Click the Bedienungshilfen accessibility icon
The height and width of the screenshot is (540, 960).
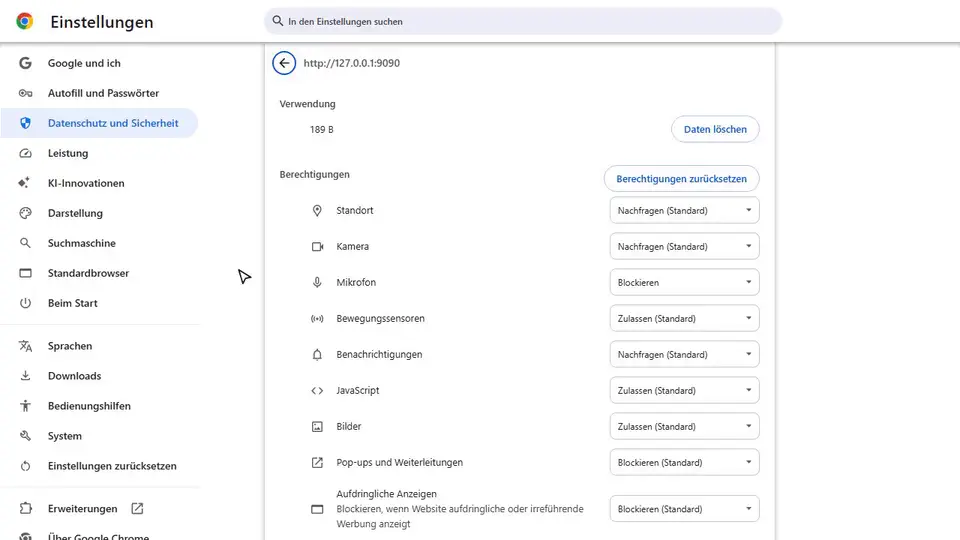pyautogui.click(x=25, y=406)
